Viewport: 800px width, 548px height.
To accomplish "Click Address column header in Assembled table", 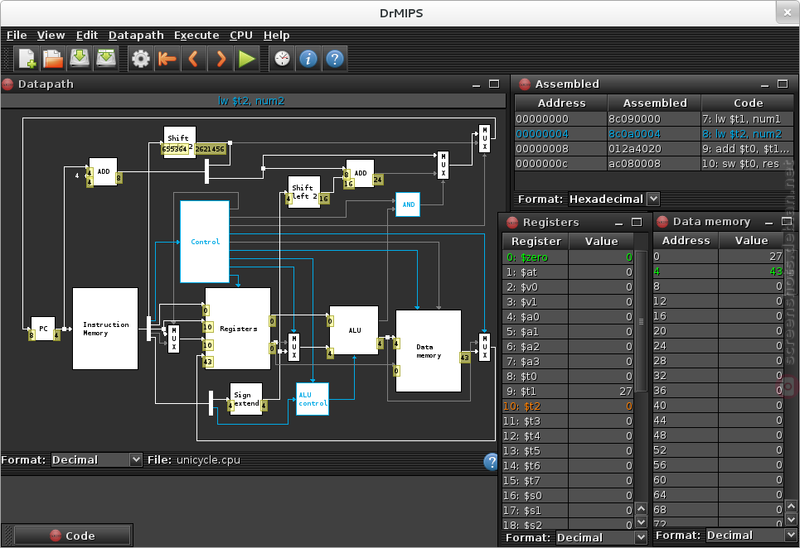I will (561, 103).
